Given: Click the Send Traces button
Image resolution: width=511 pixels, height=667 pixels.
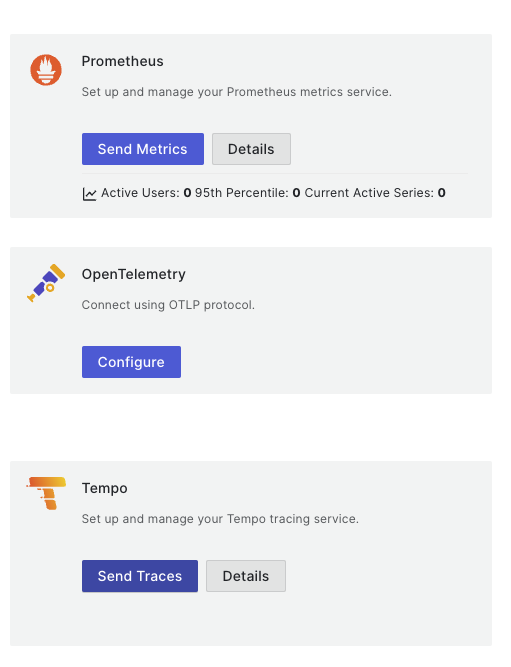Looking at the screenshot, I should pyautogui.click(x=140, y=576).
